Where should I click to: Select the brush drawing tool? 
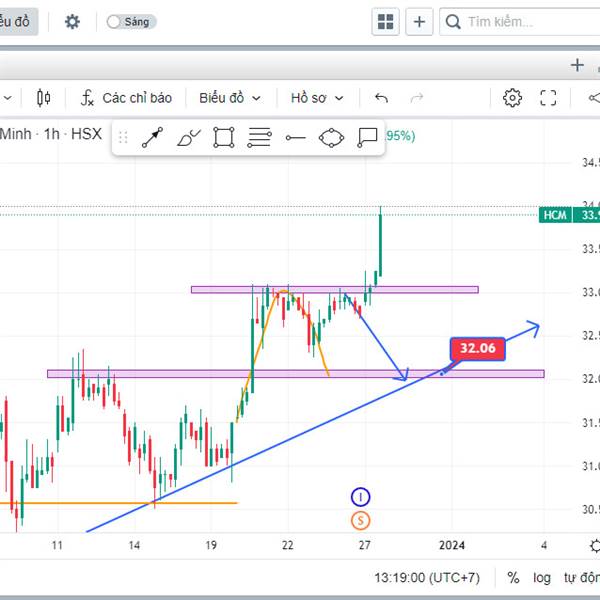(188, 137)
